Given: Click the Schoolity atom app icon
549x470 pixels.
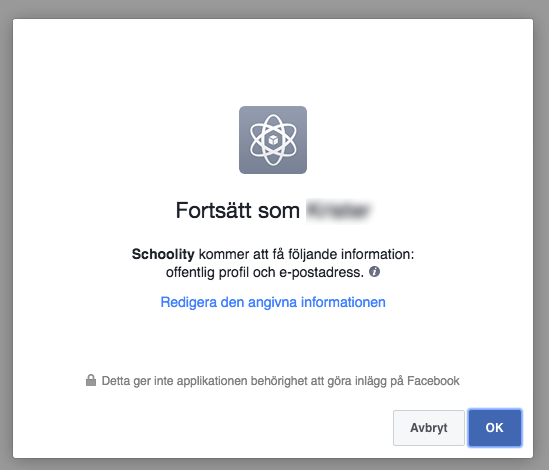Looking at the screenshot, I should (x=273, y=140).
